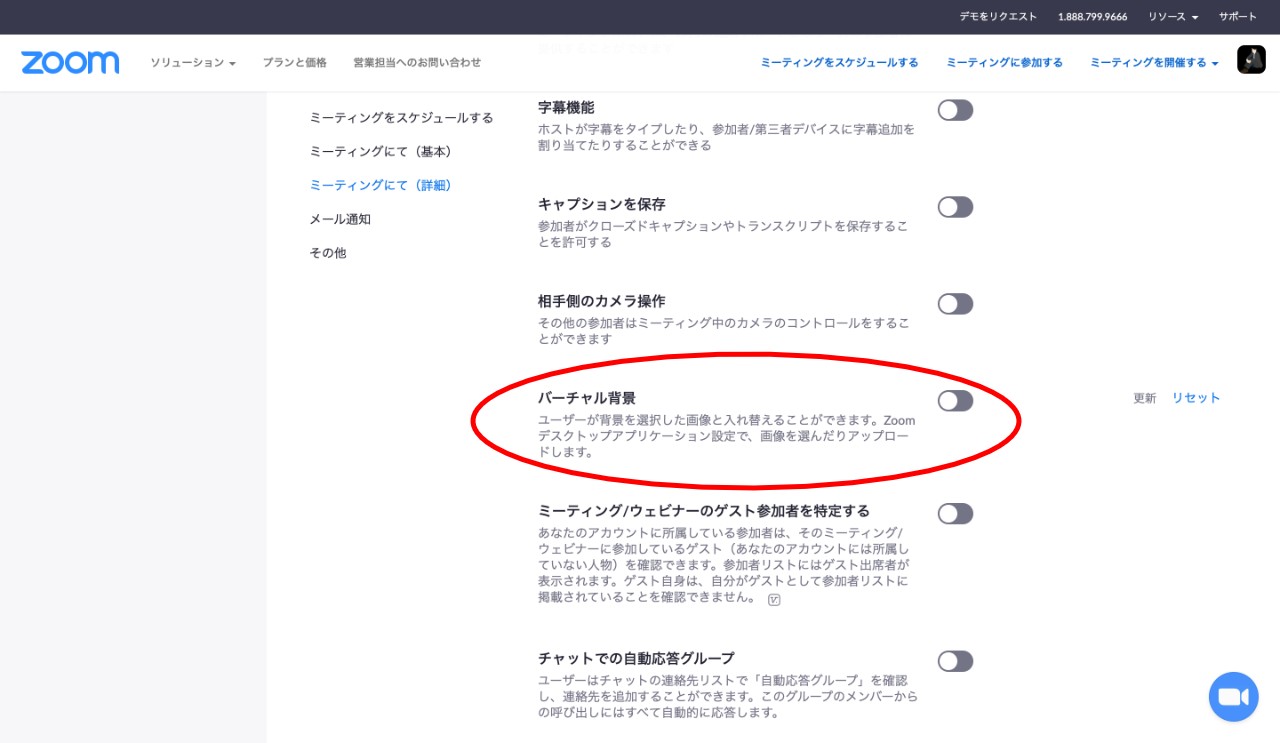Turn on 相手側のカメラ操作 switch
Screen dimensions: 1280x743
point(955,304)
